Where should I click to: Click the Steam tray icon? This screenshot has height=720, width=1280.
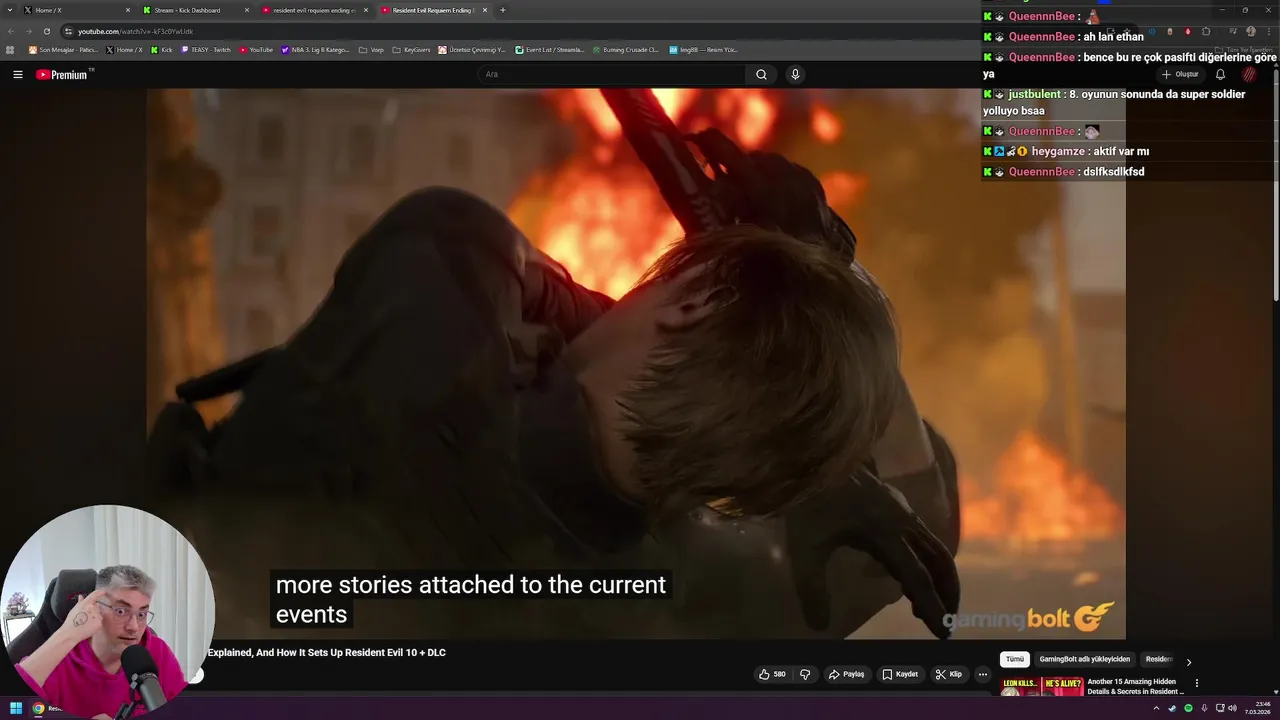coord(1172,708)
